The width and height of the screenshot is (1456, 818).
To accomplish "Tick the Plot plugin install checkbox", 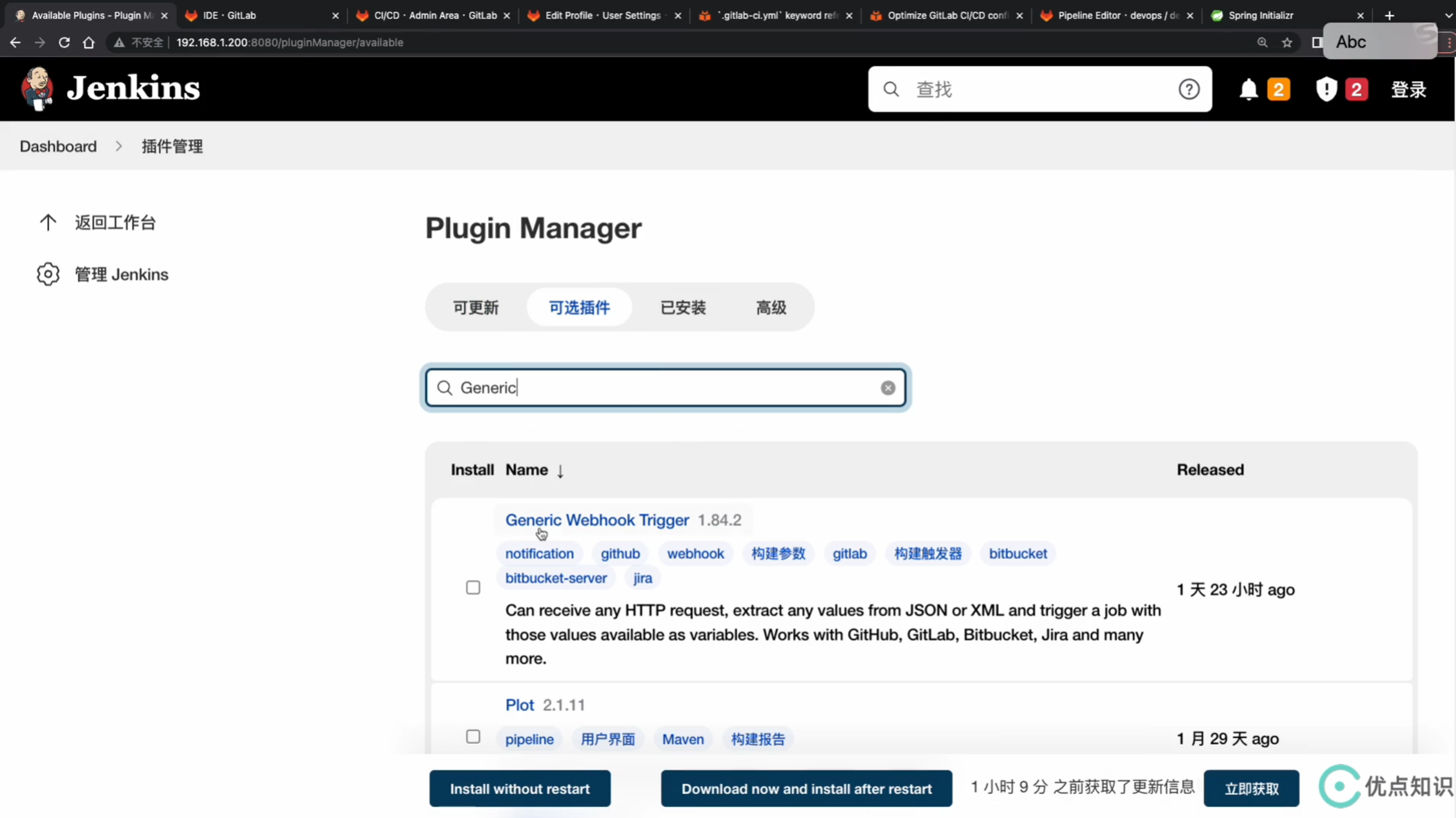I will click(473, 737).
